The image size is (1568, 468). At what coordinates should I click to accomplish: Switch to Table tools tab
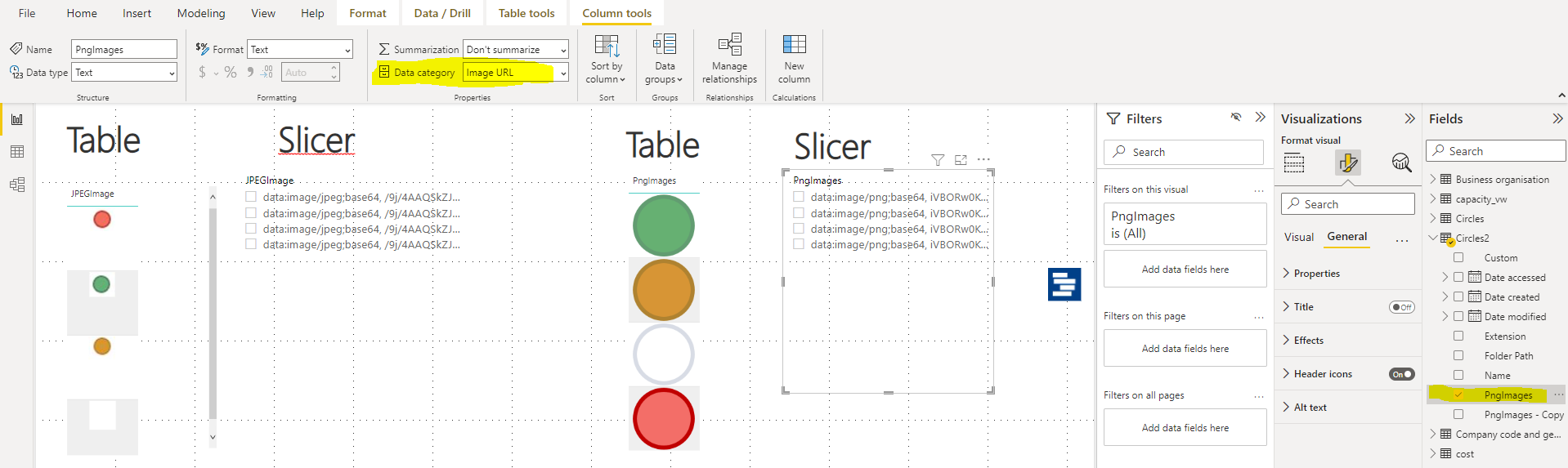tap(526, 13)
